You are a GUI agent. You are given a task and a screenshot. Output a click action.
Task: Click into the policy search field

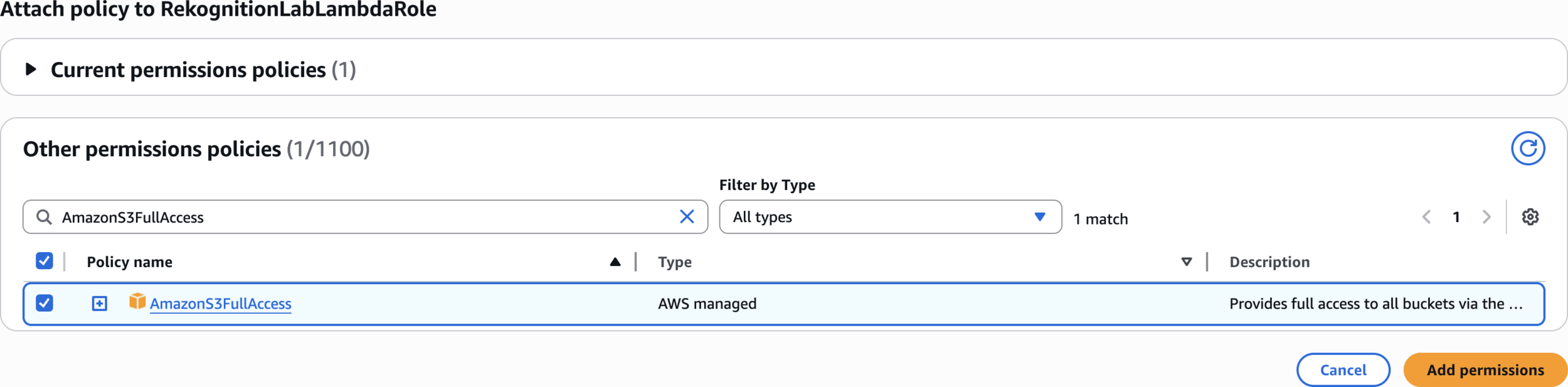tap(364, 217)
